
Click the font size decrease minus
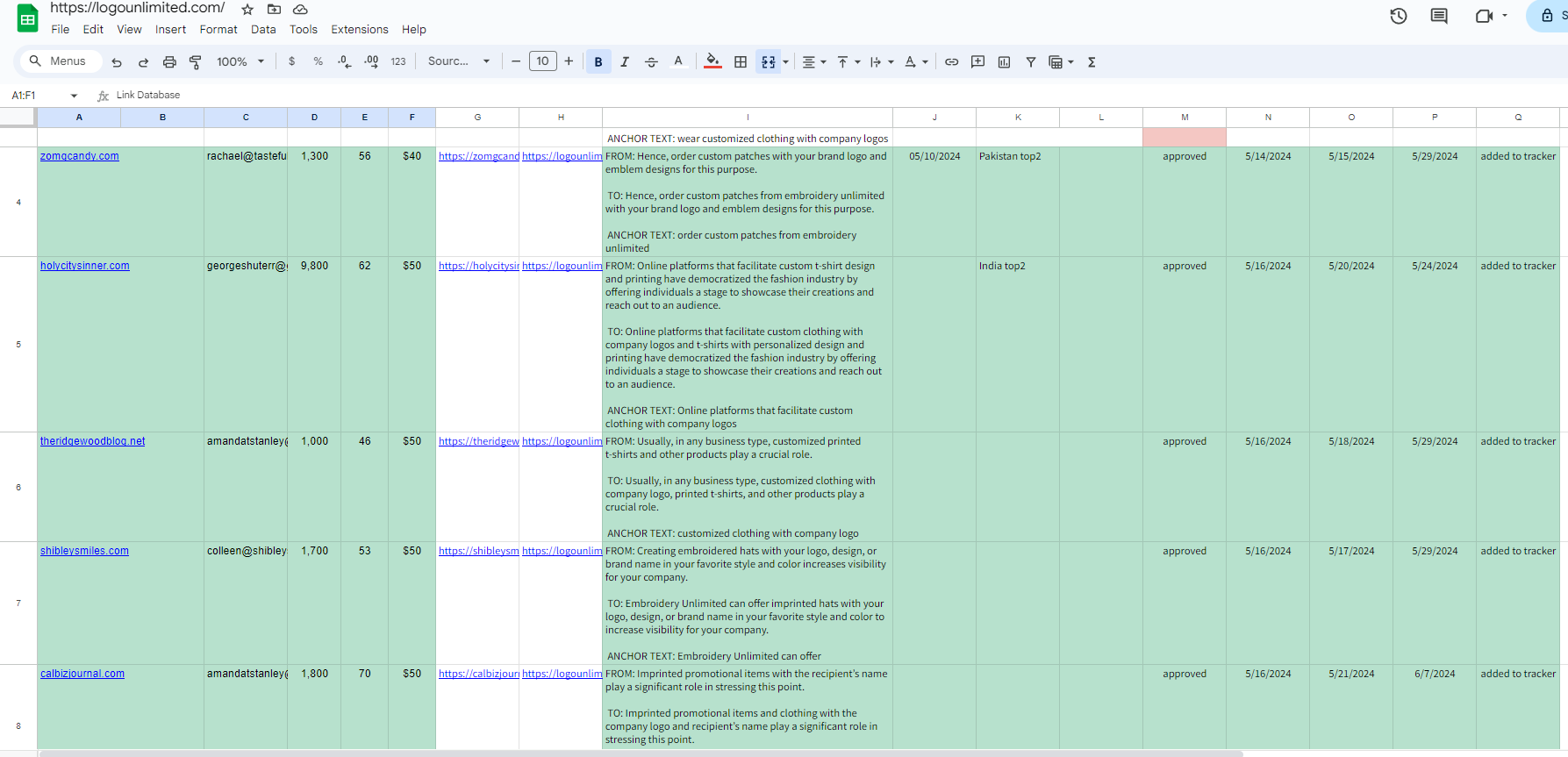pyautogui.click(x=516, y=61)
